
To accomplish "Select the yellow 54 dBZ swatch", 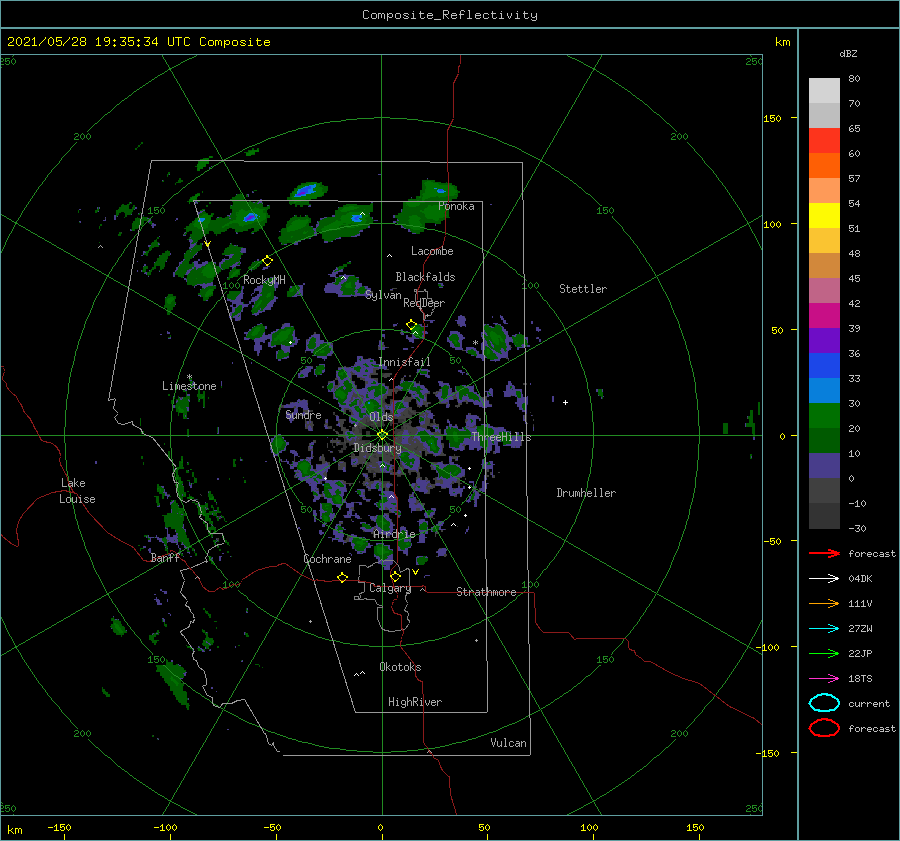I will [x=824, y=215].
